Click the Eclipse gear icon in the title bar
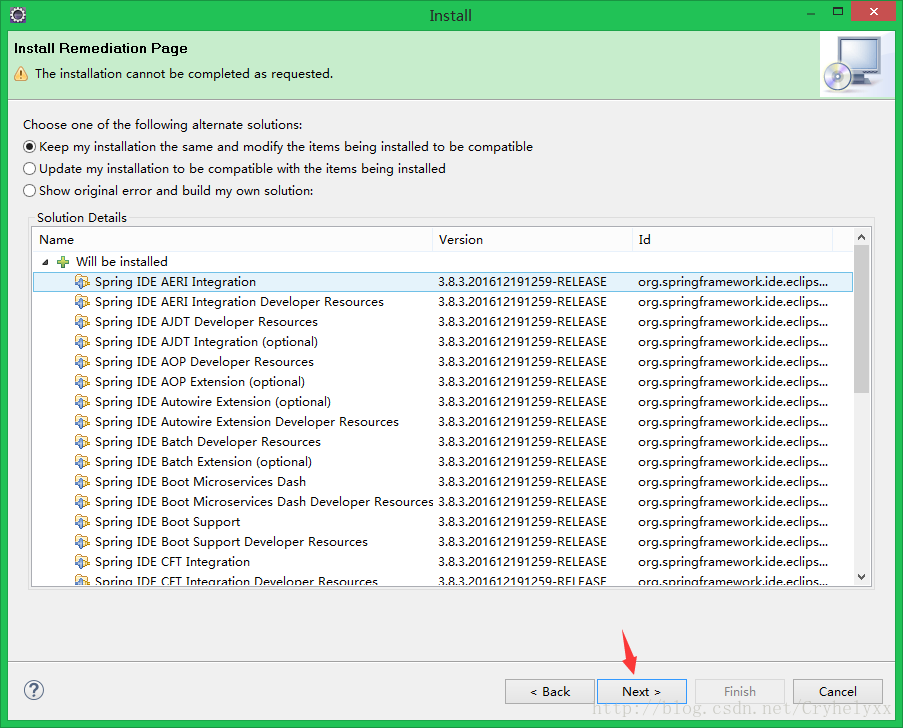Screen dimensions: 903x728 [18, 14]
